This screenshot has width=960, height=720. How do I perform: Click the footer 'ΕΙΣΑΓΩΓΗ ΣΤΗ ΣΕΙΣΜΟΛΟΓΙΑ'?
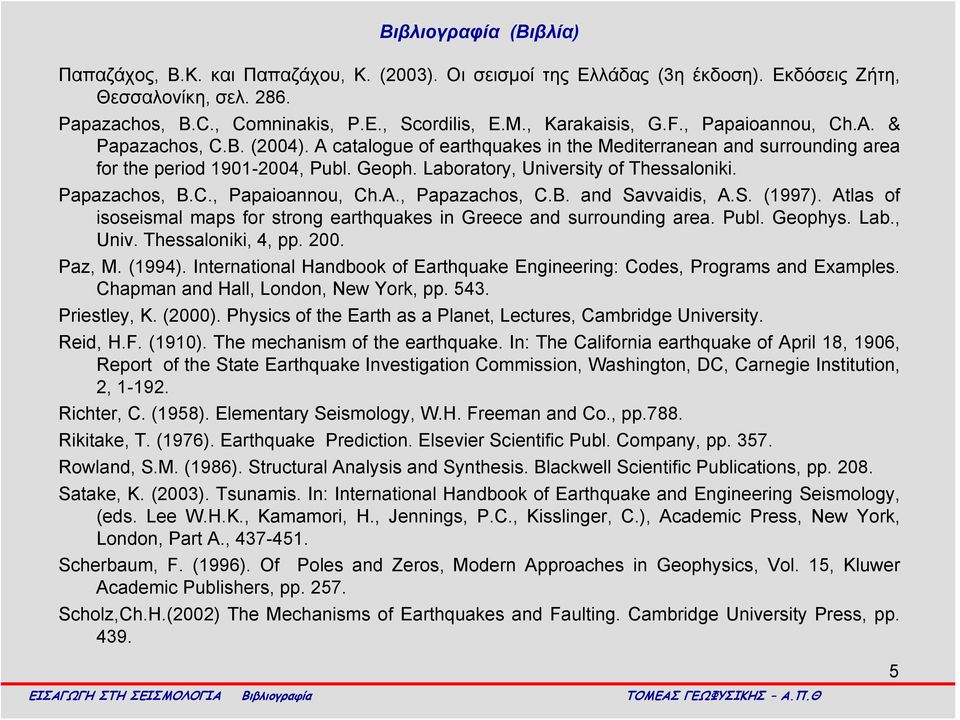point(125,696)
